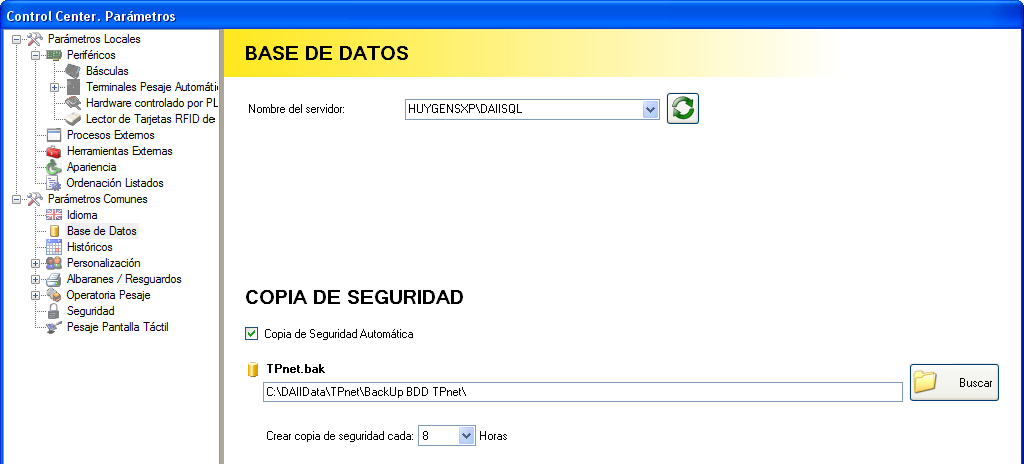Expand the Terminales Pesaje Automático node

coord(54,87)
